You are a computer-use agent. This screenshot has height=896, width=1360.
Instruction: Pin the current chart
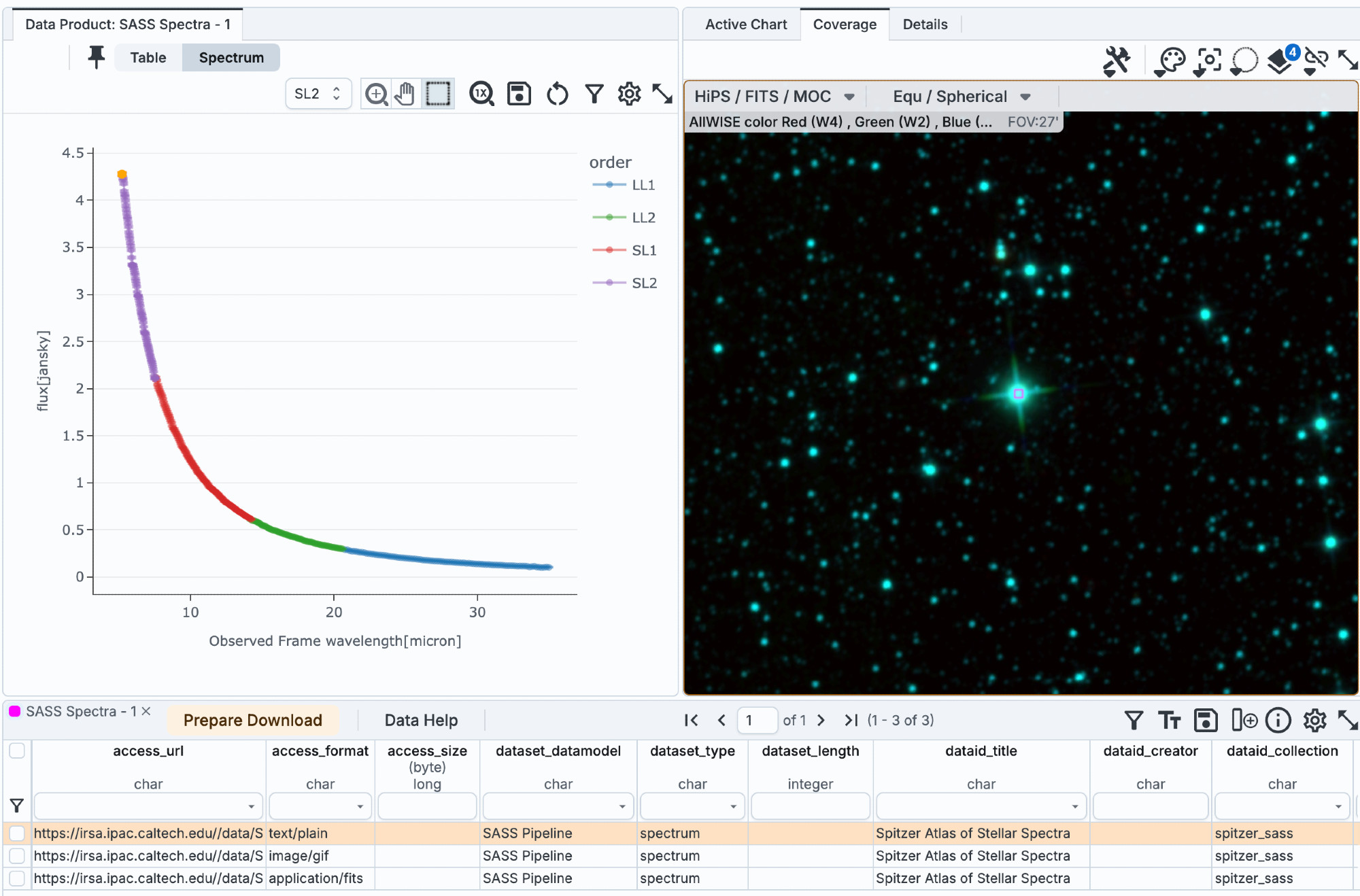(x=96, y=57)
